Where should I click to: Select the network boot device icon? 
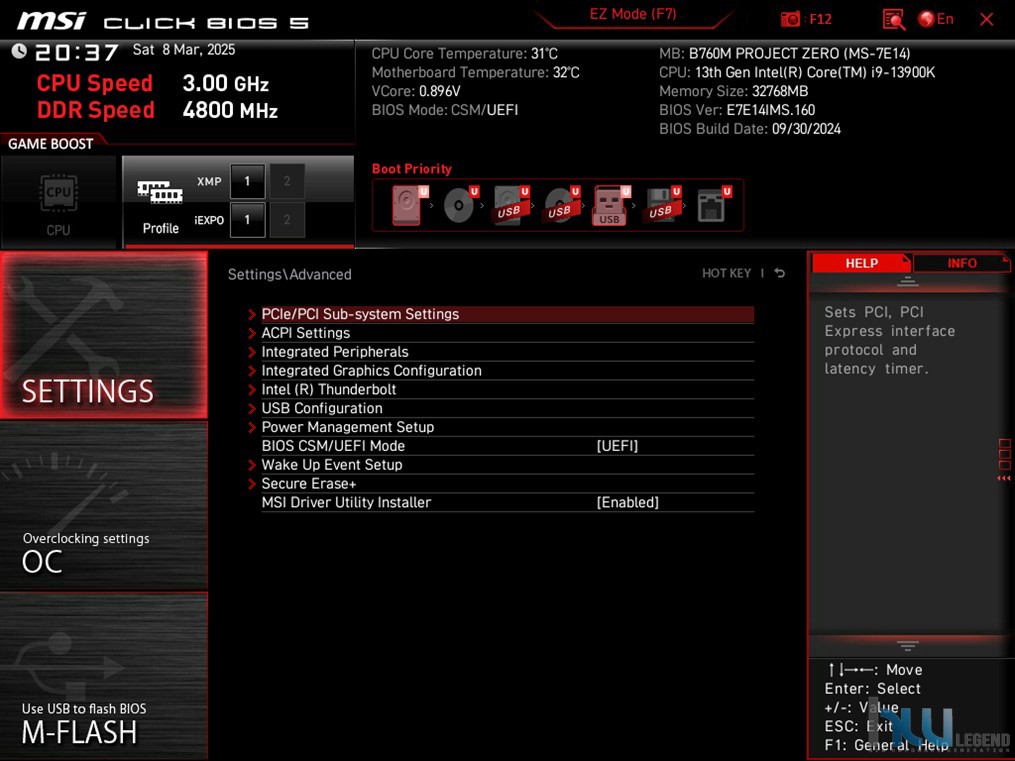pyautogui.click(x=713, y=204)
